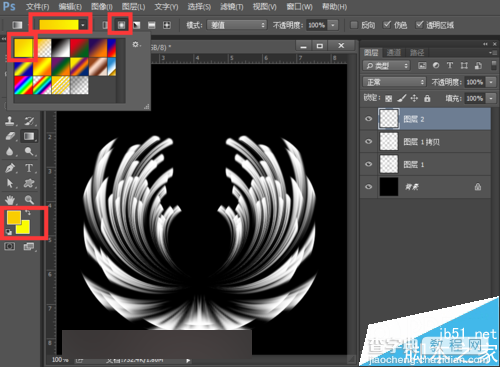Pick the foreground-to-background gradient preset
500x367 pixels.
[x=23, y=48]
